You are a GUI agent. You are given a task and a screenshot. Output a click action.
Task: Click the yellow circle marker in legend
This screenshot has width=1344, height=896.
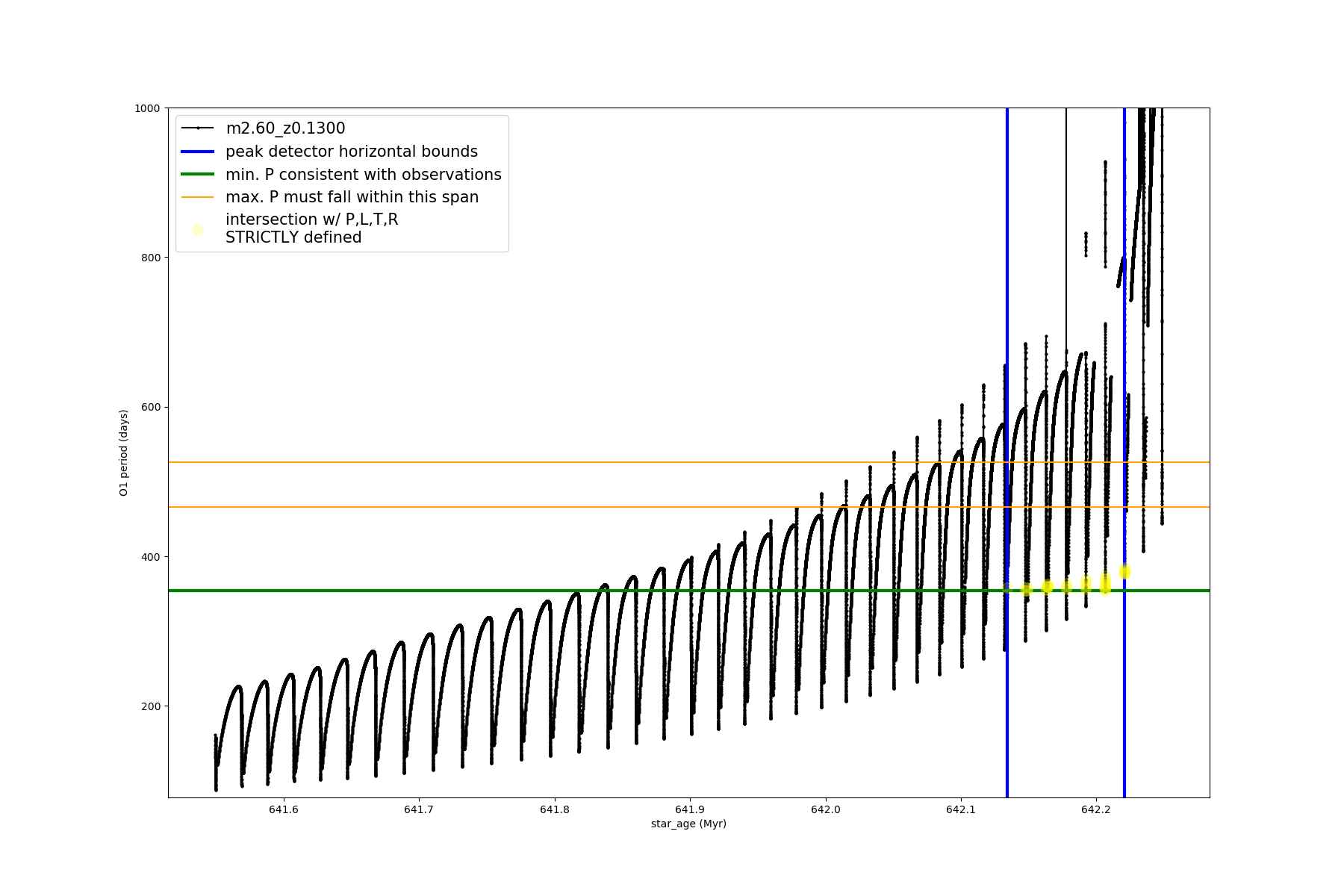[198, 230]
